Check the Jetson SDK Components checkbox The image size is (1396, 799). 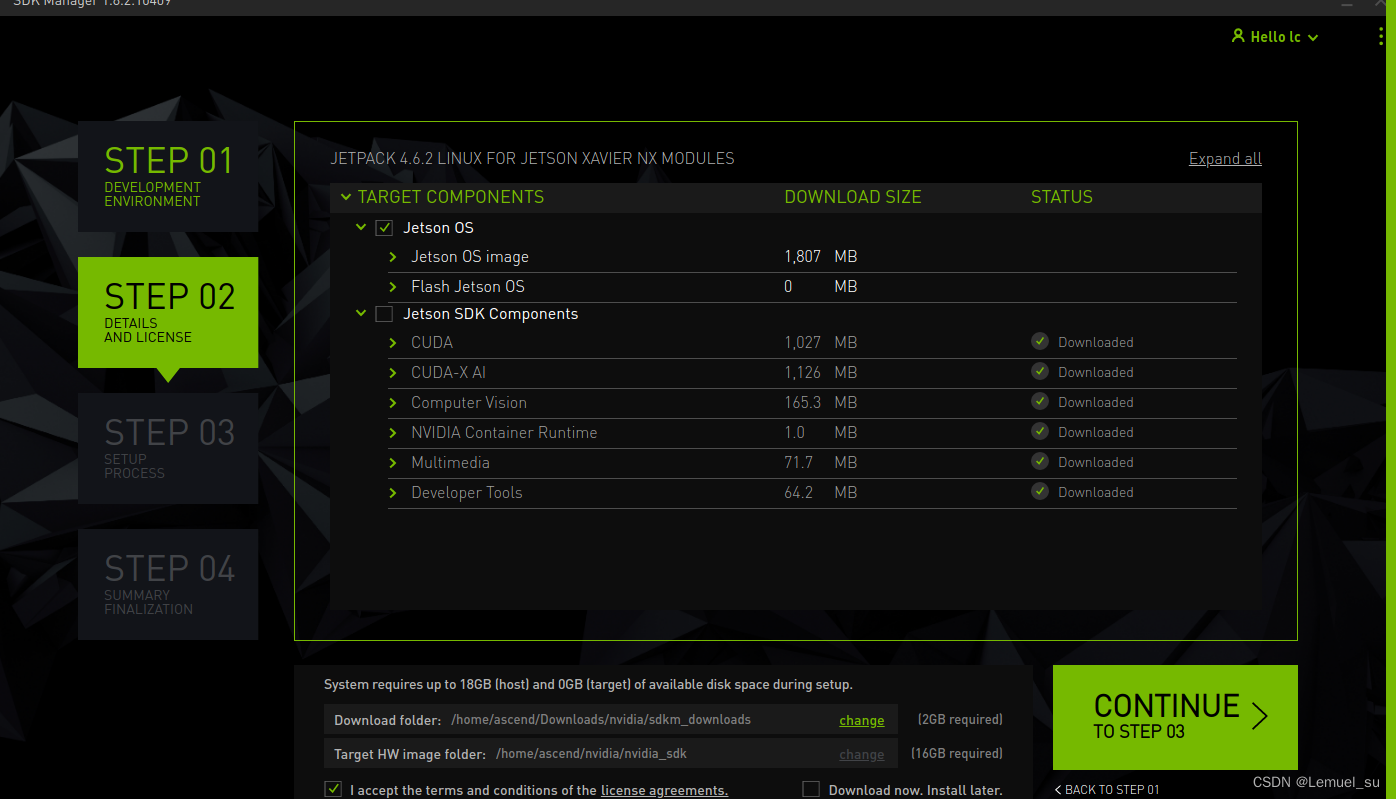(x=384, y=314)
